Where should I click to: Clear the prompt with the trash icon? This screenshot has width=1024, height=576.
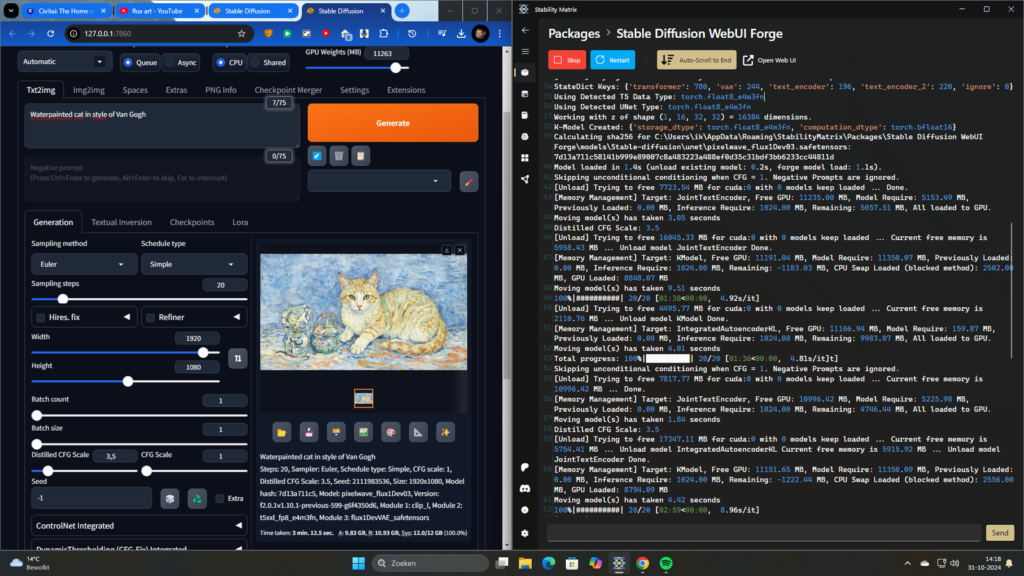pyautogui.click(x=339, y=155)
